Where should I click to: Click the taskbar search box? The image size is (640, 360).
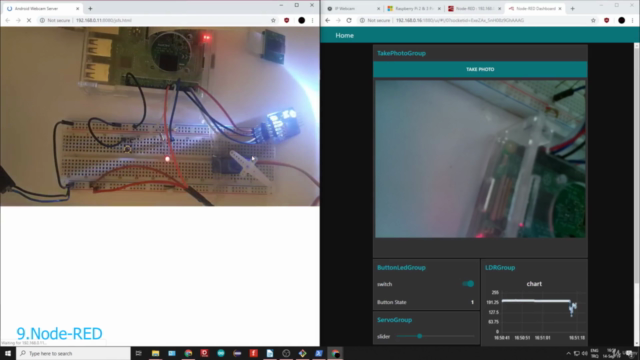click(73, 353)
